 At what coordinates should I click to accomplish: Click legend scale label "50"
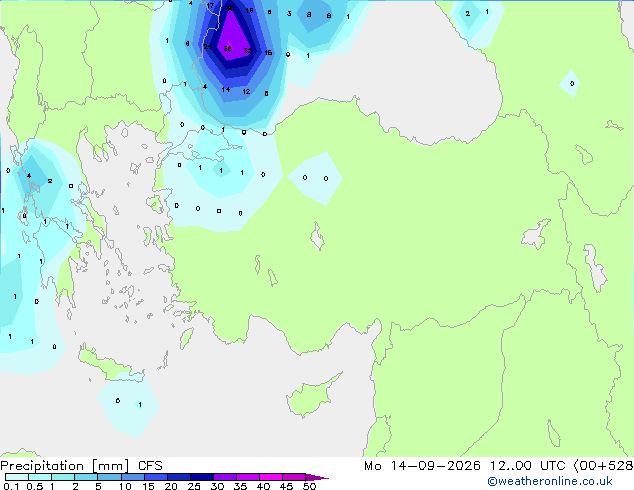(x=309, y=486)
